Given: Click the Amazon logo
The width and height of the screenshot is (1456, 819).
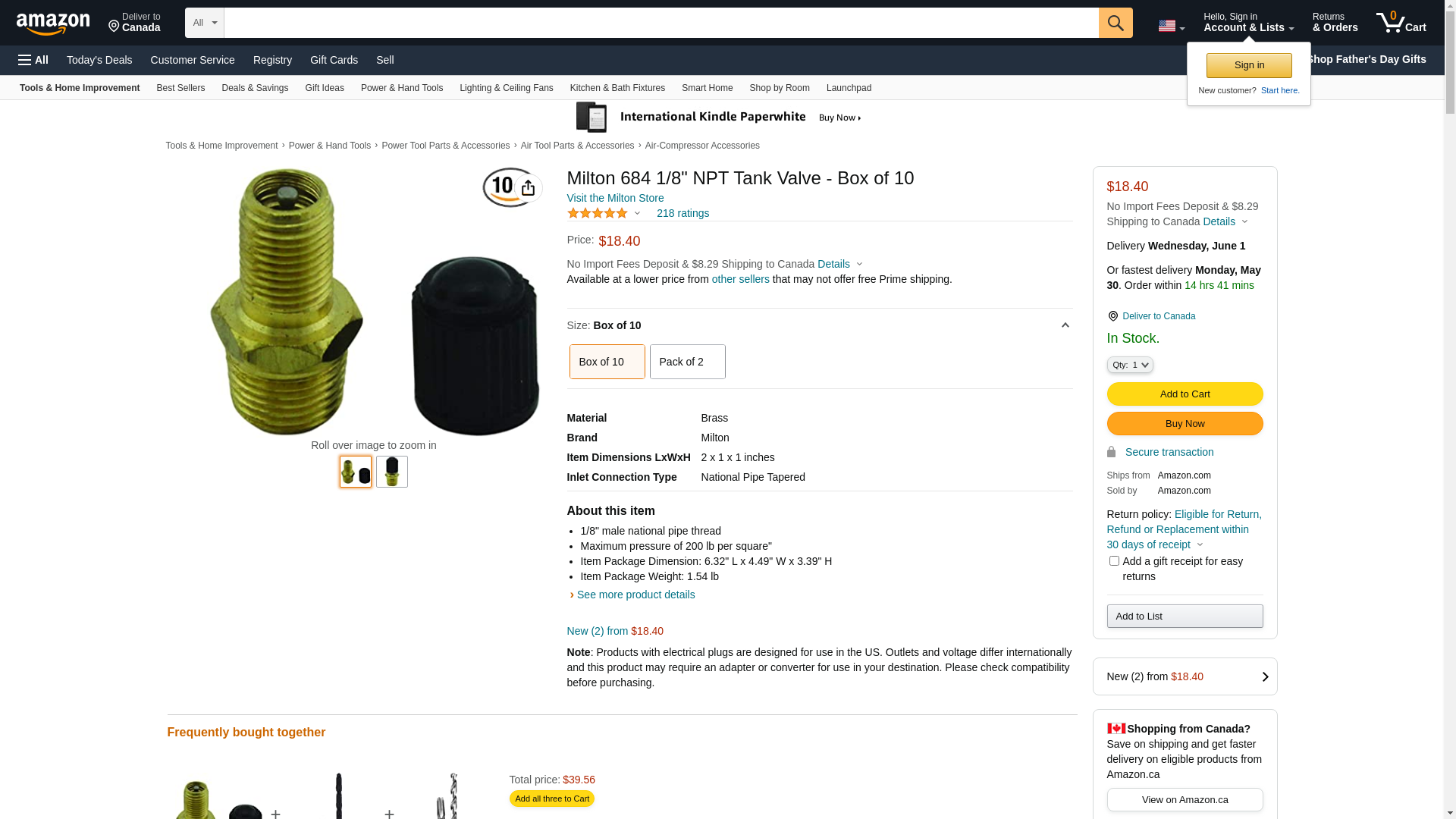Looking at the screenshot, I should [x=53, y=24].
